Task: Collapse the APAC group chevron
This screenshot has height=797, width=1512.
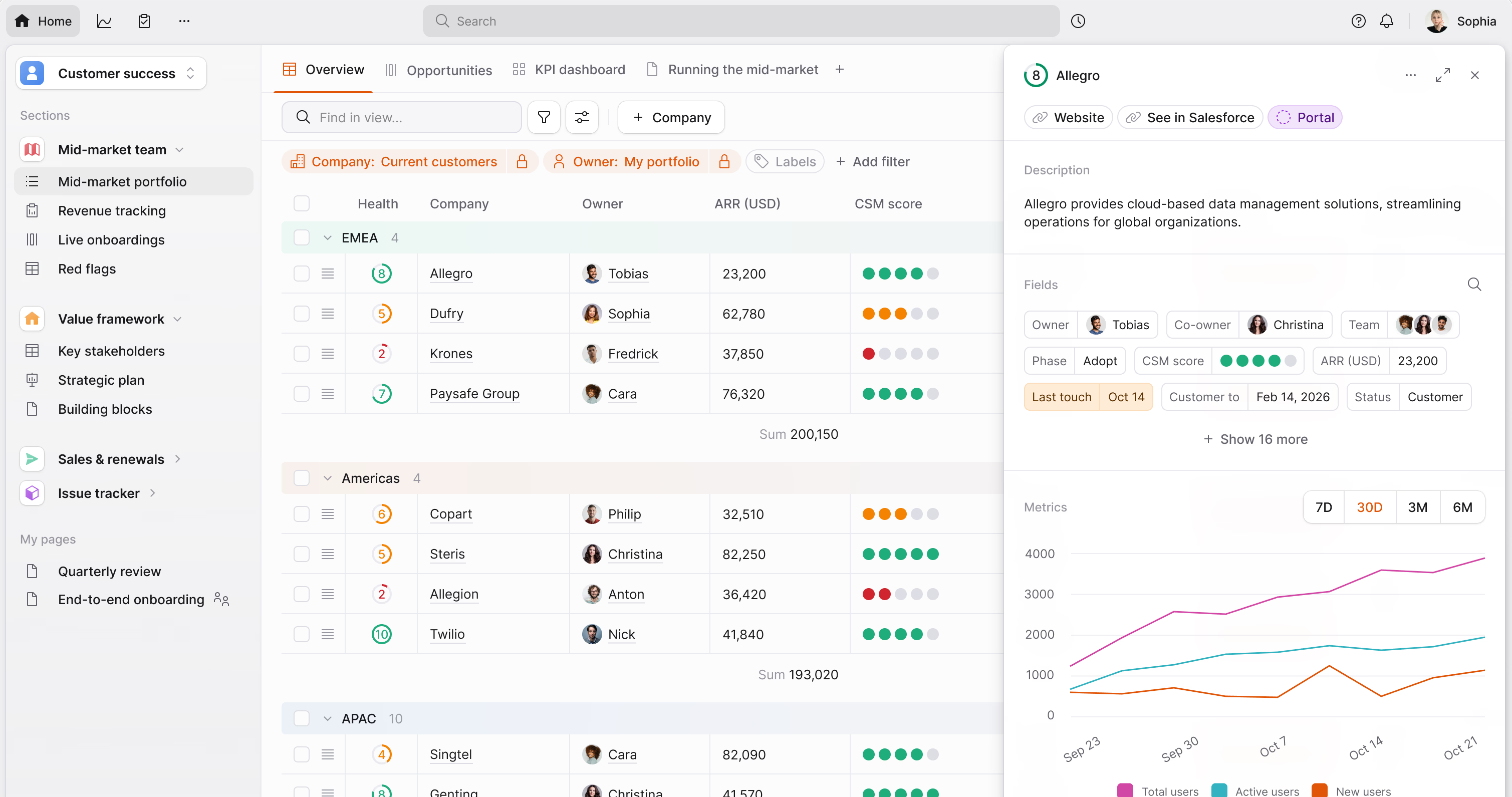Action: [x=328, y=718]
